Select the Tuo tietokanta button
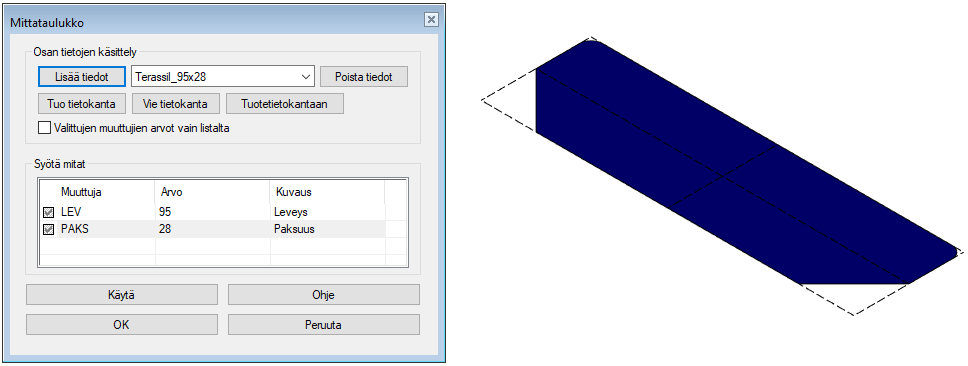 [x=82, y=104]
